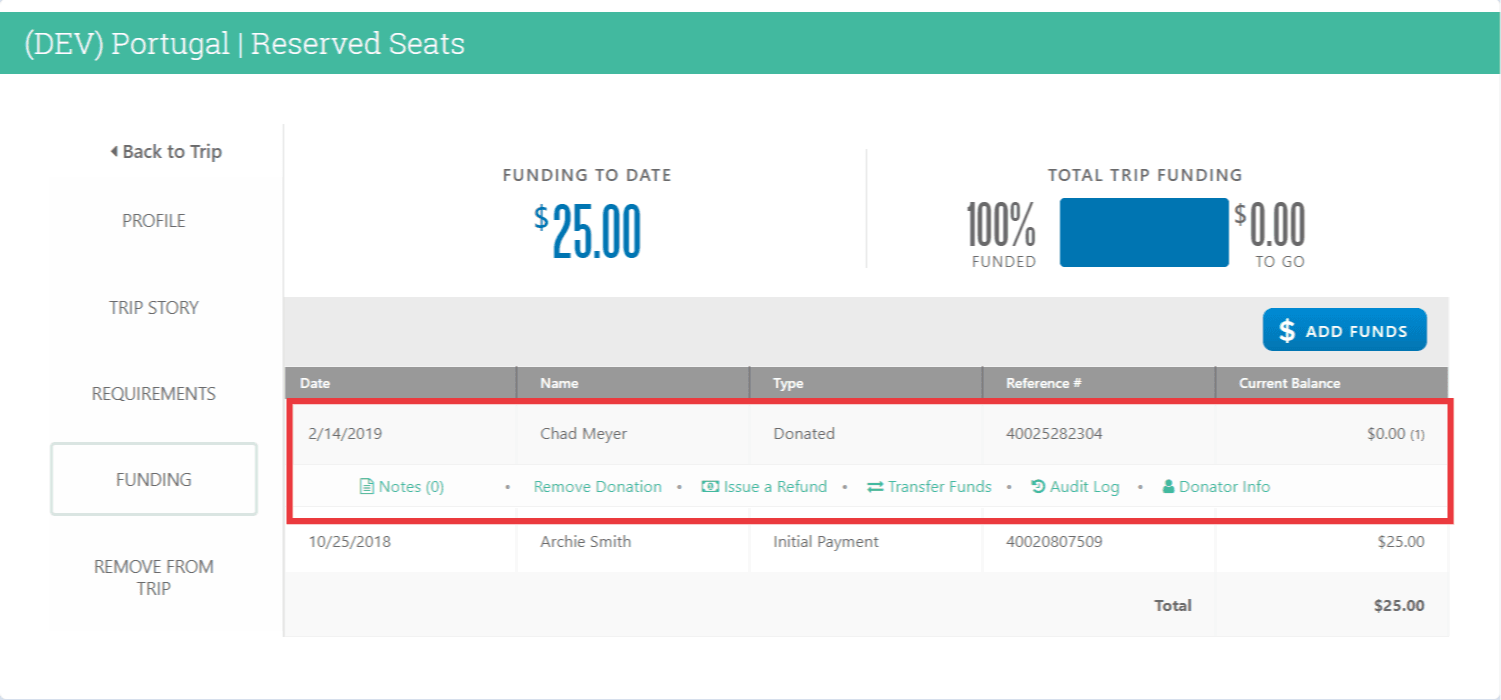
Task: Click the dollar sign on Add Funds
Action: point(1287,331)
